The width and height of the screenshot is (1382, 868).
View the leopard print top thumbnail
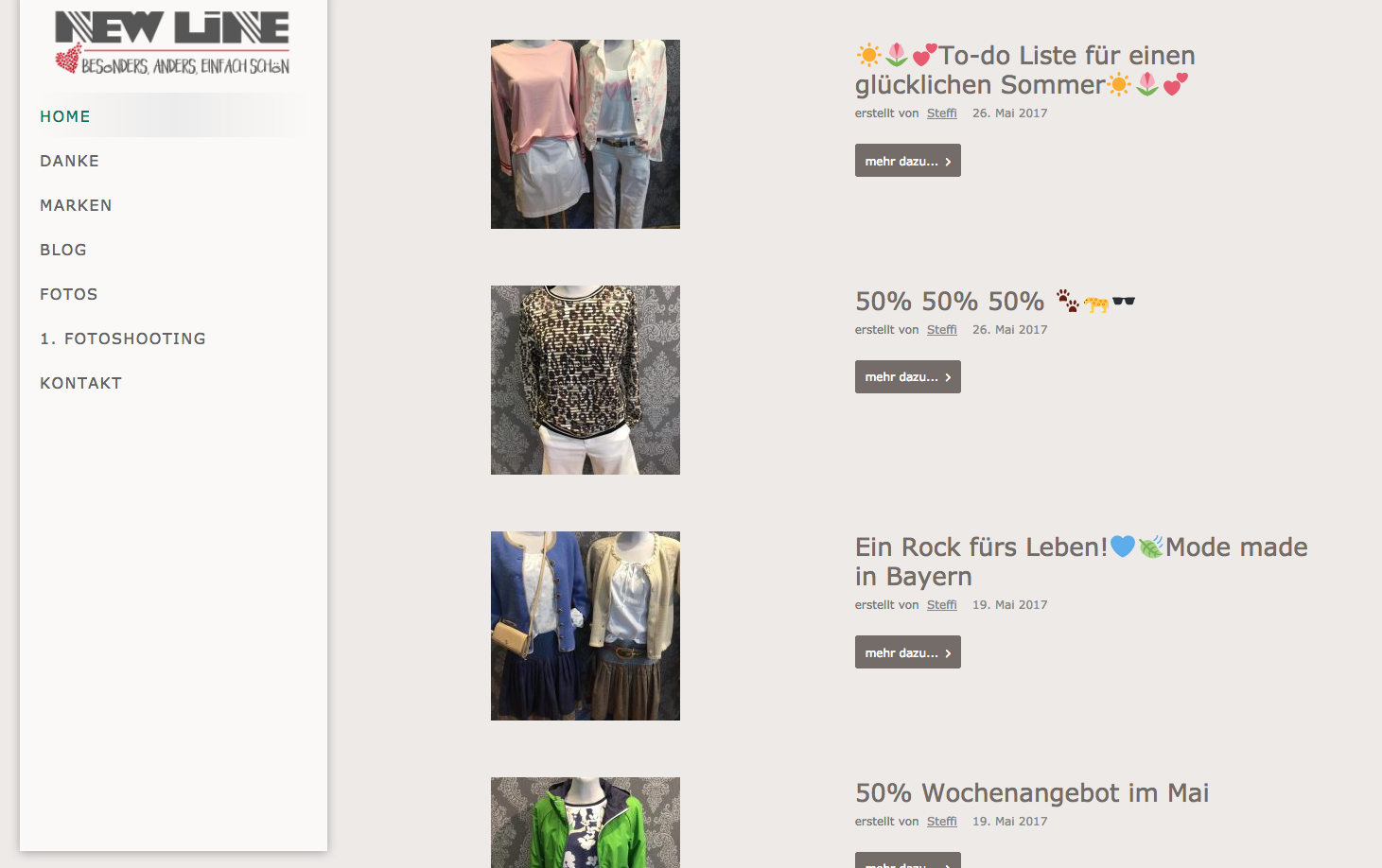586,380
